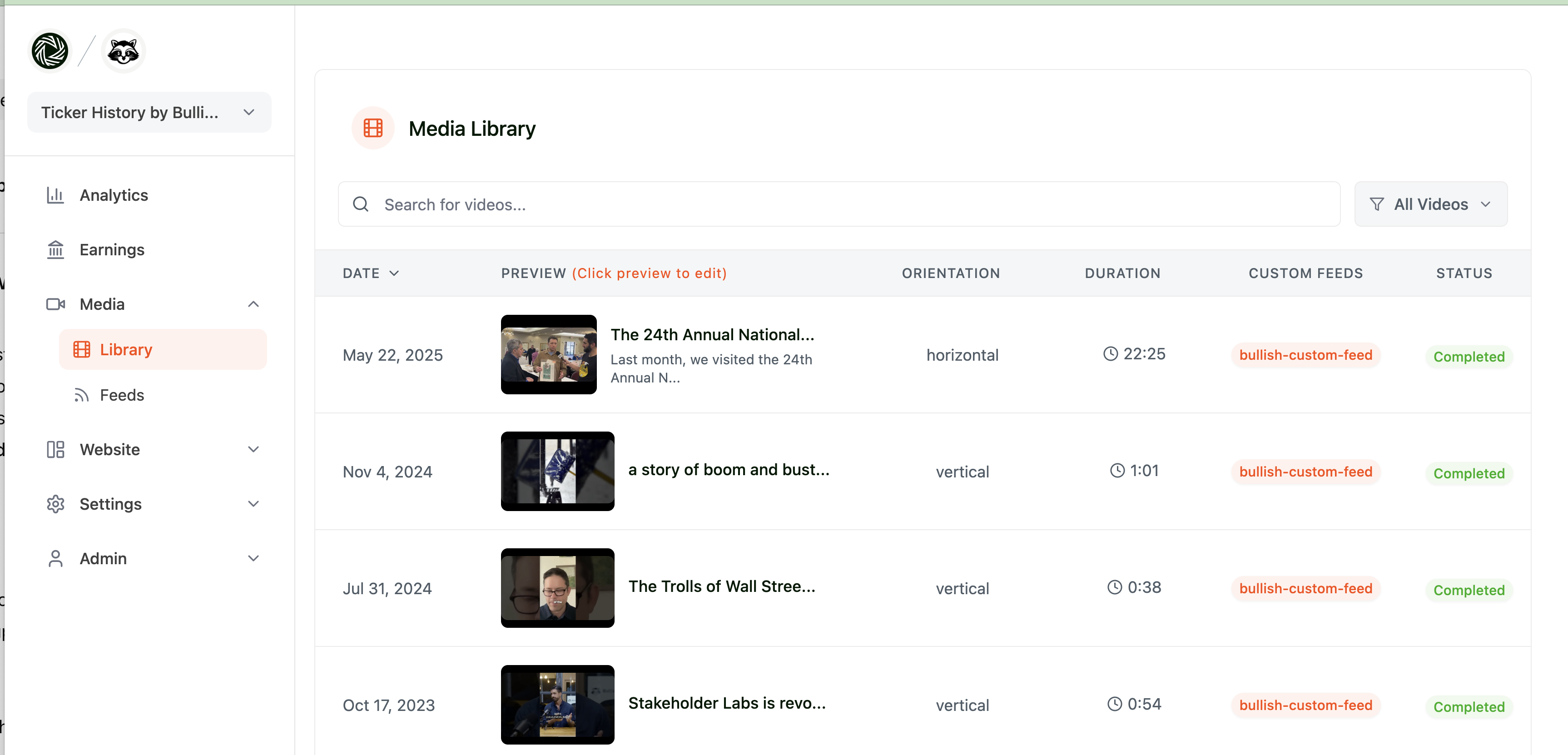This screenshot has width=1568, height=755.
Task: Click the Admin person icon
Action: point(55,558)
